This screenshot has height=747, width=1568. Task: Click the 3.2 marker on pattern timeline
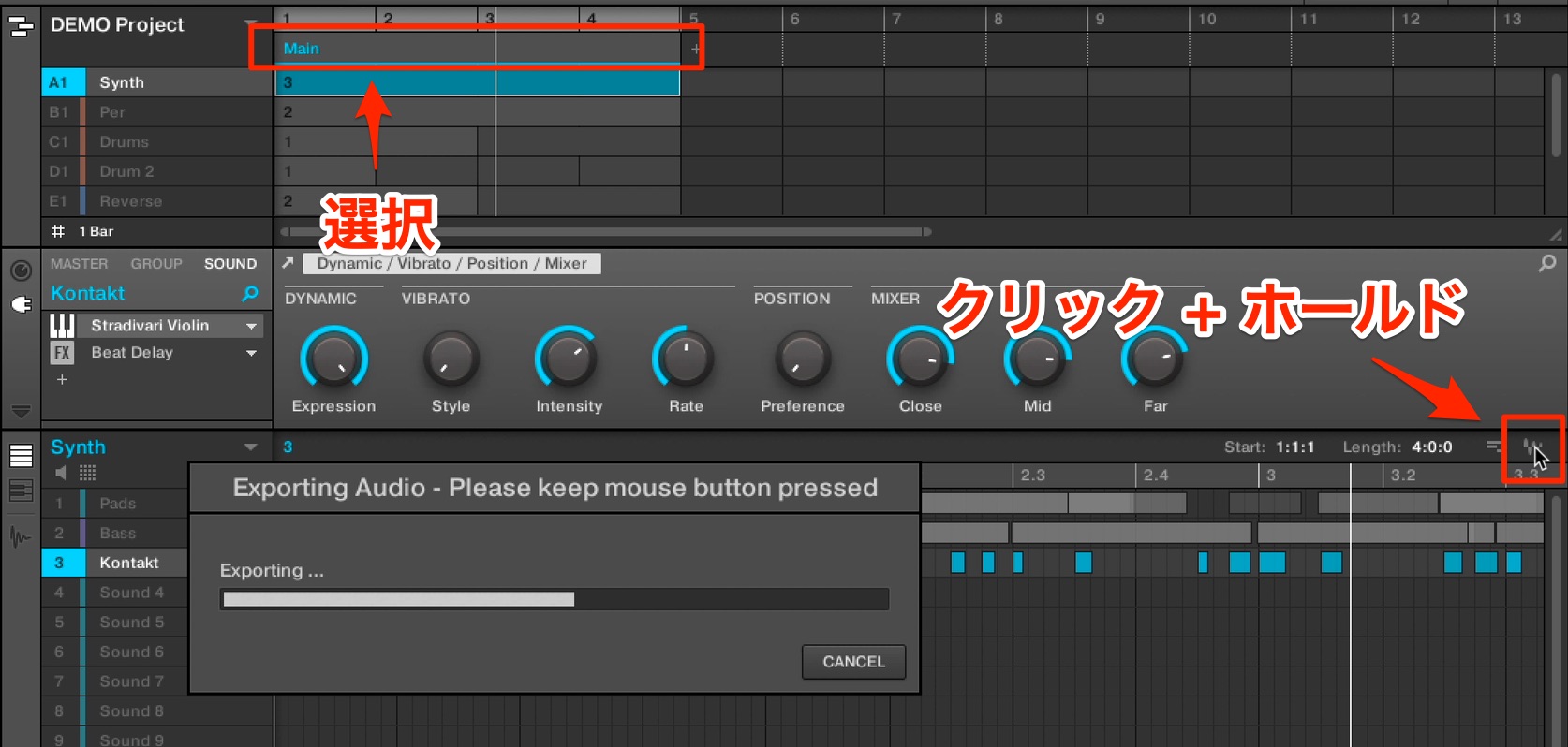pyautogui.click(x=1402, y=476)
